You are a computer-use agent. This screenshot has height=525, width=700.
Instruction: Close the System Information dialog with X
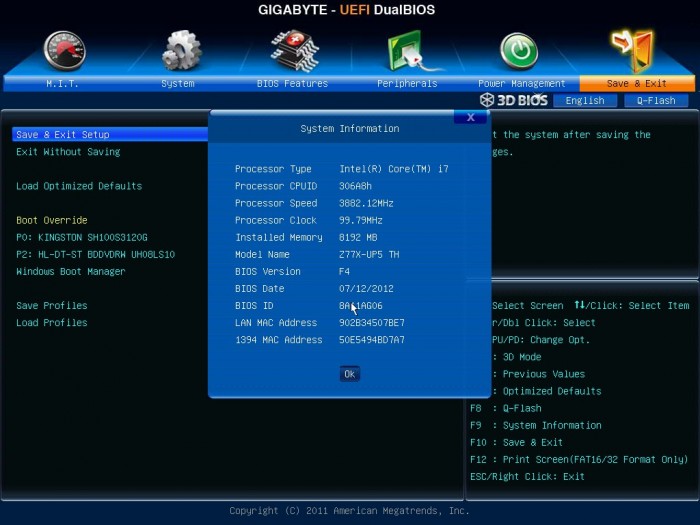471,117
